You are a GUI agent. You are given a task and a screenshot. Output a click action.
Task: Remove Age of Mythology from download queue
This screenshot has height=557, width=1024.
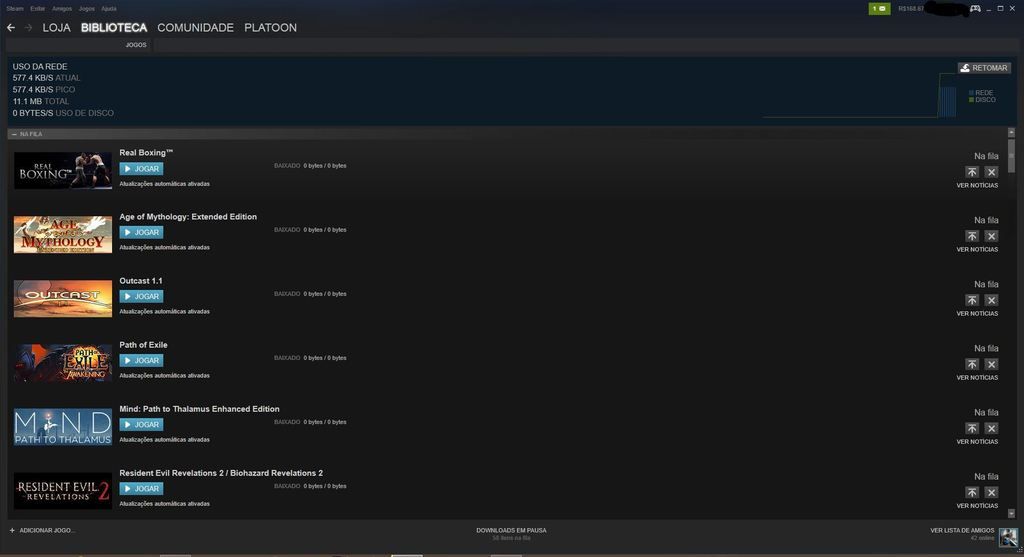991,236
